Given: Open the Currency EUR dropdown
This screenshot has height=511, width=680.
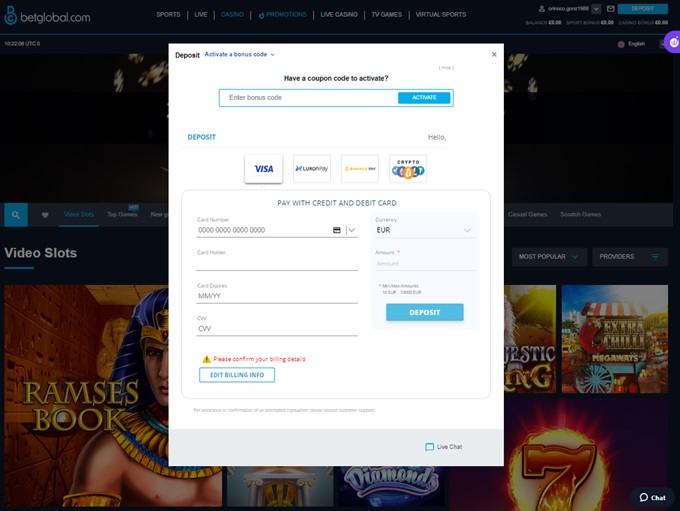Looking at the screenshot, I should coord(424,230).
